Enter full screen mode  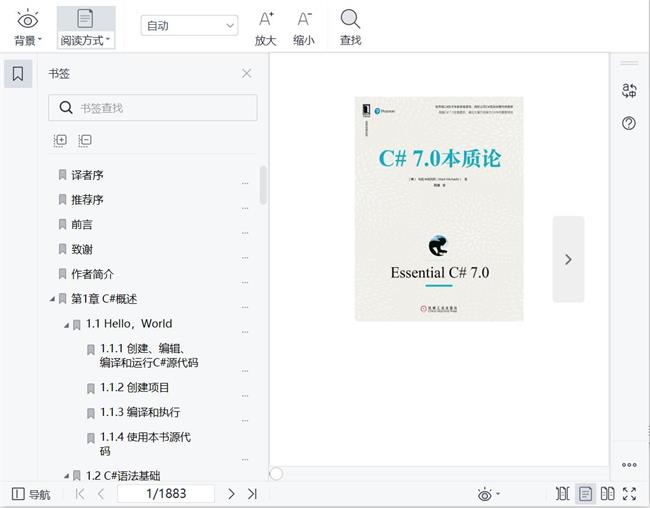(x=629, y=493)
